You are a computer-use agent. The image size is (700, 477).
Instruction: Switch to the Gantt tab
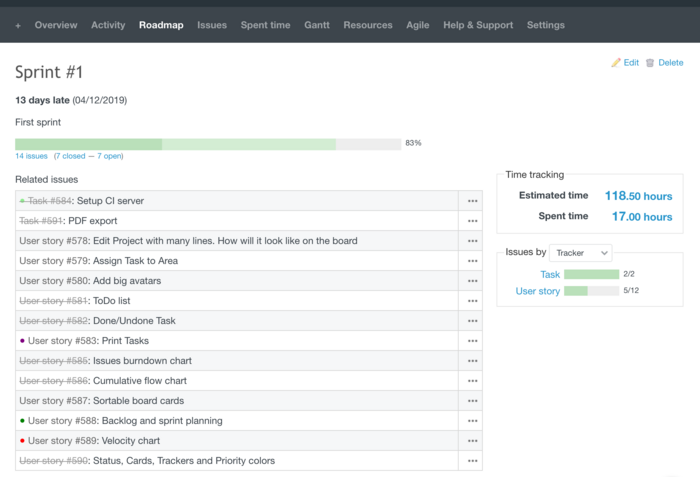coord(317,25)
